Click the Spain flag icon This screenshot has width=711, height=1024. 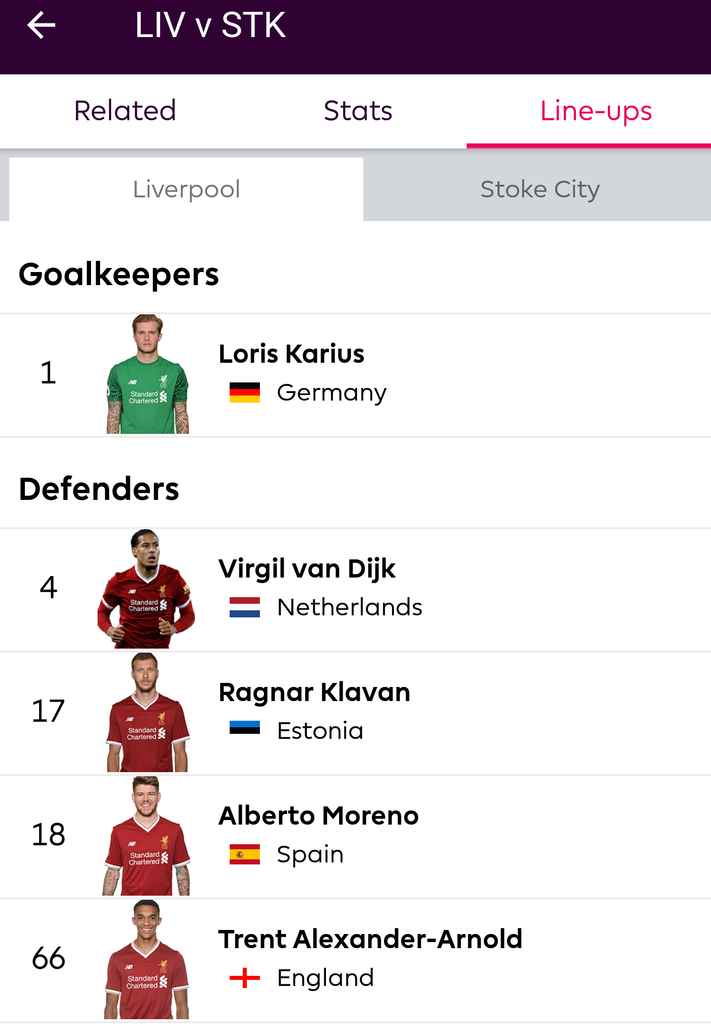[244, 855]
